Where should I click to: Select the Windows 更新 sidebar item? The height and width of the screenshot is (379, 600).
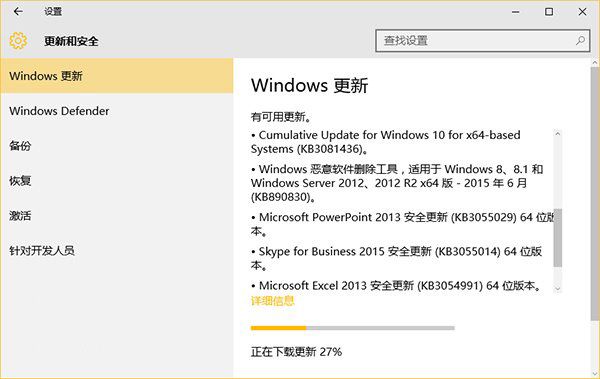coord(117,76)
